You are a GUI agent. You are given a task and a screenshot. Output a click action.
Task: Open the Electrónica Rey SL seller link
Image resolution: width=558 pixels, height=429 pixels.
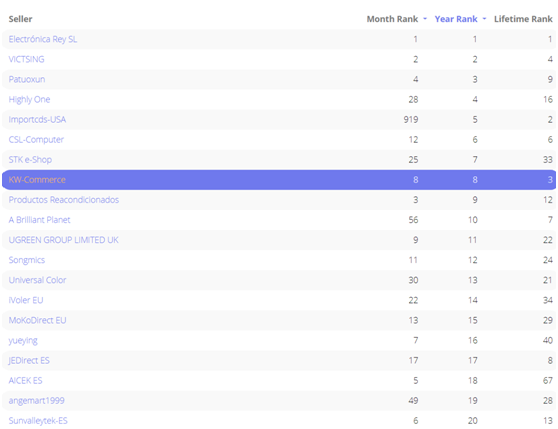point(43,39)
